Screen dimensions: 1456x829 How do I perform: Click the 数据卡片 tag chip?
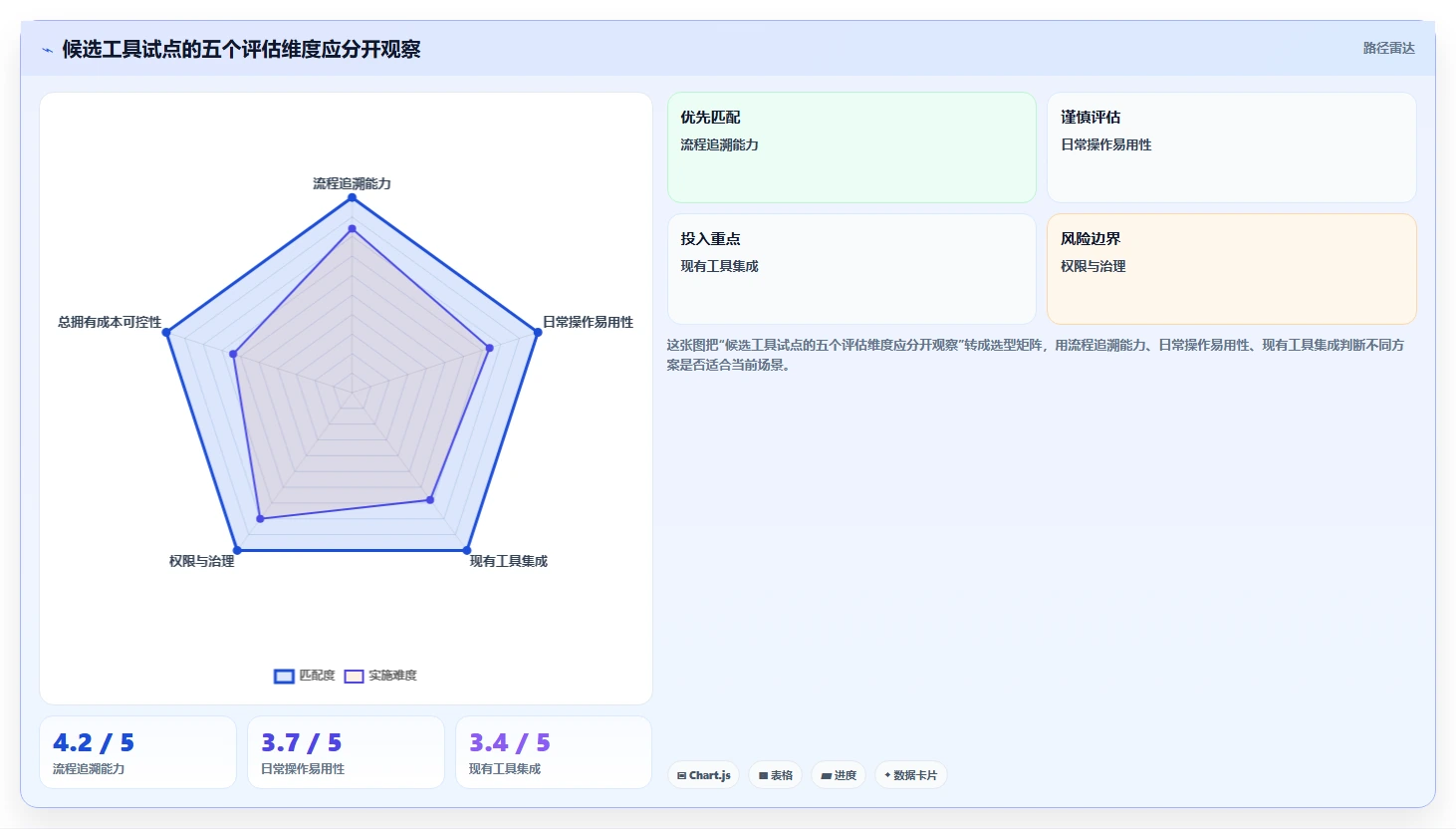pos(910,775)
